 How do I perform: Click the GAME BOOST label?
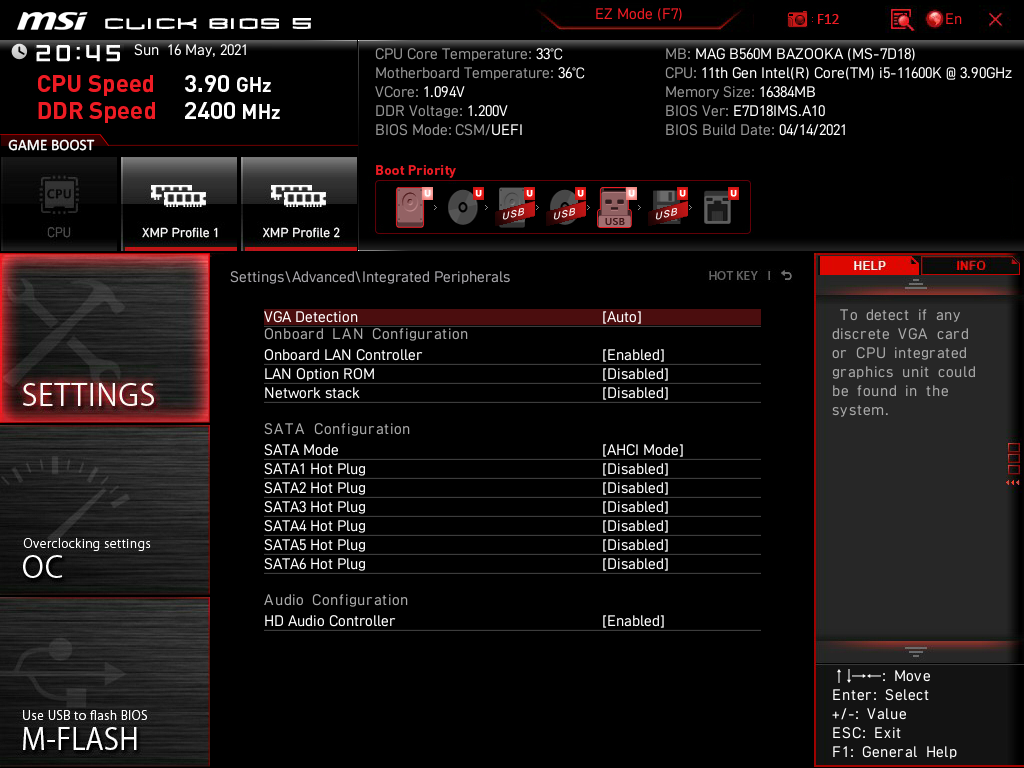(51, 145)
